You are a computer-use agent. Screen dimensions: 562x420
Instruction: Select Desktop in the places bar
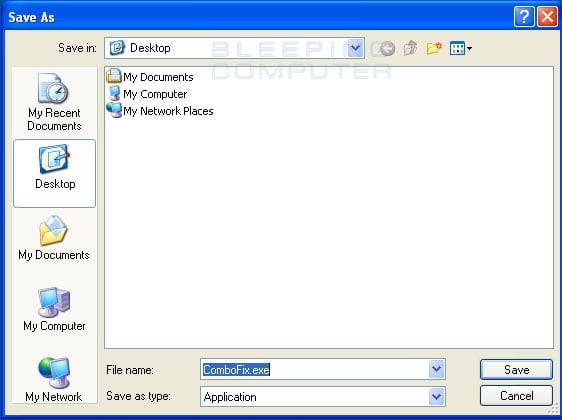pyautogui.click(x=54, y=173)
